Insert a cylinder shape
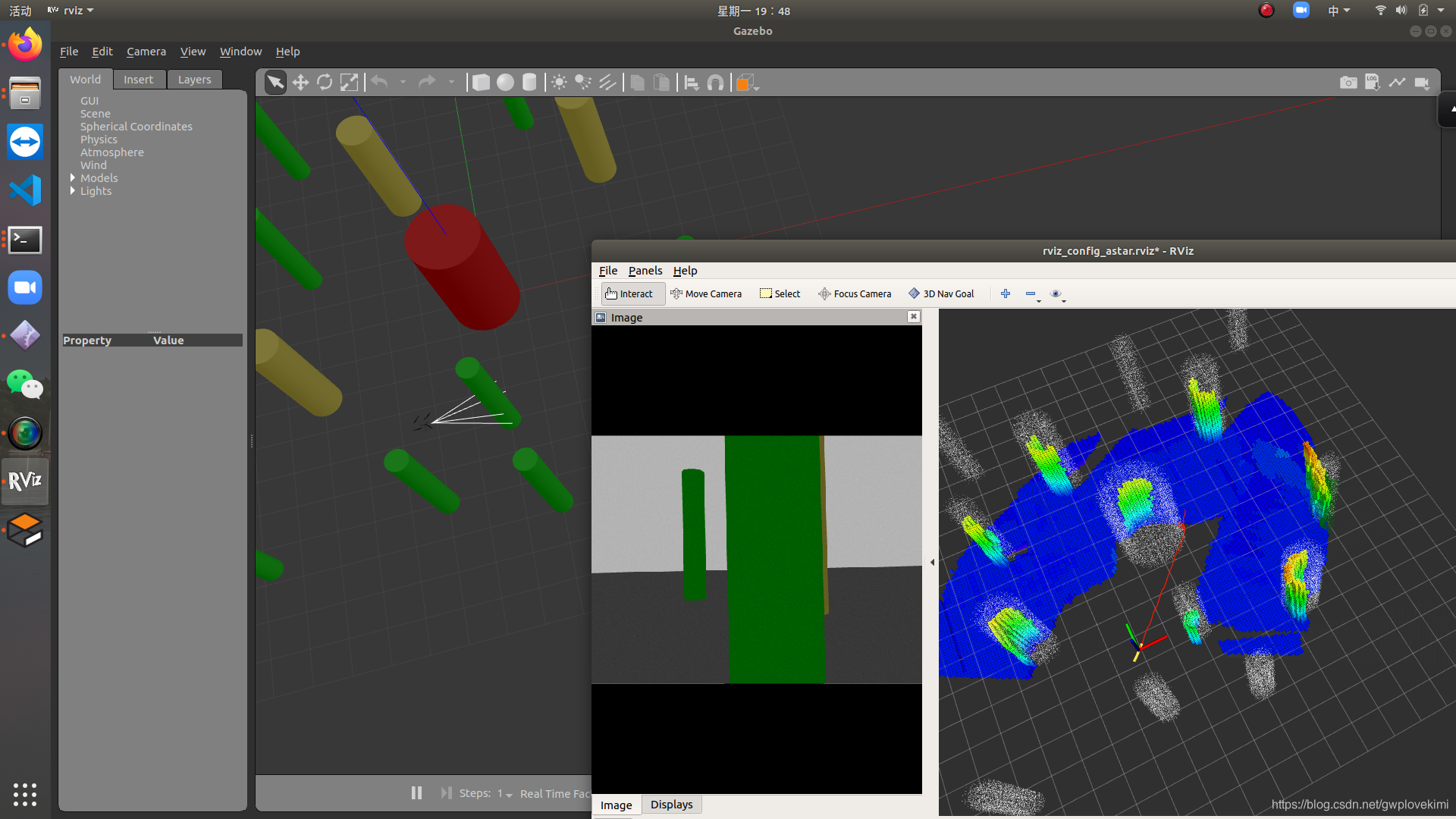The width and height of the screenshot is (1456, 819). tap(529, 83)
